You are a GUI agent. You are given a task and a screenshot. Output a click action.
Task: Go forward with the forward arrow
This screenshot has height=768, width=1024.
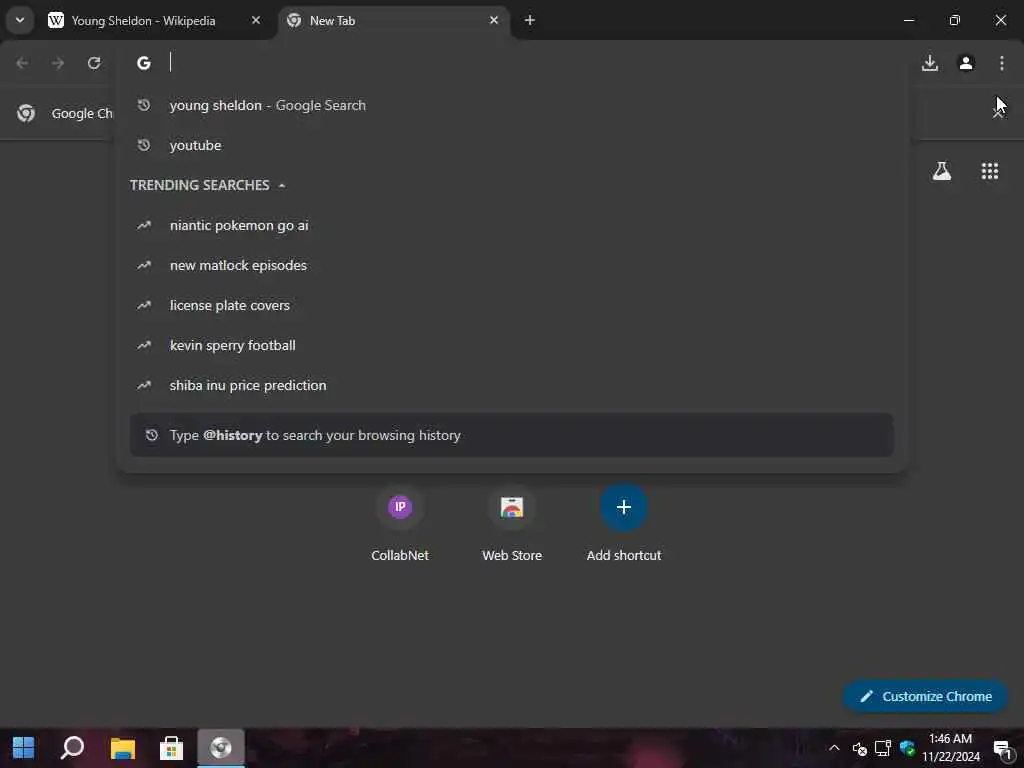tap(58, 63)
